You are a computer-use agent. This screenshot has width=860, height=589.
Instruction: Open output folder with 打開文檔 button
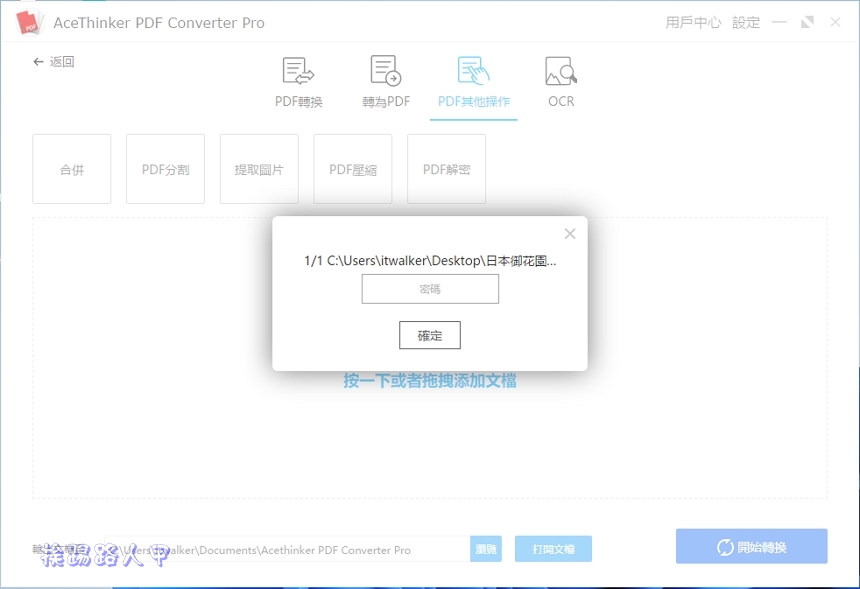(553, 549)
